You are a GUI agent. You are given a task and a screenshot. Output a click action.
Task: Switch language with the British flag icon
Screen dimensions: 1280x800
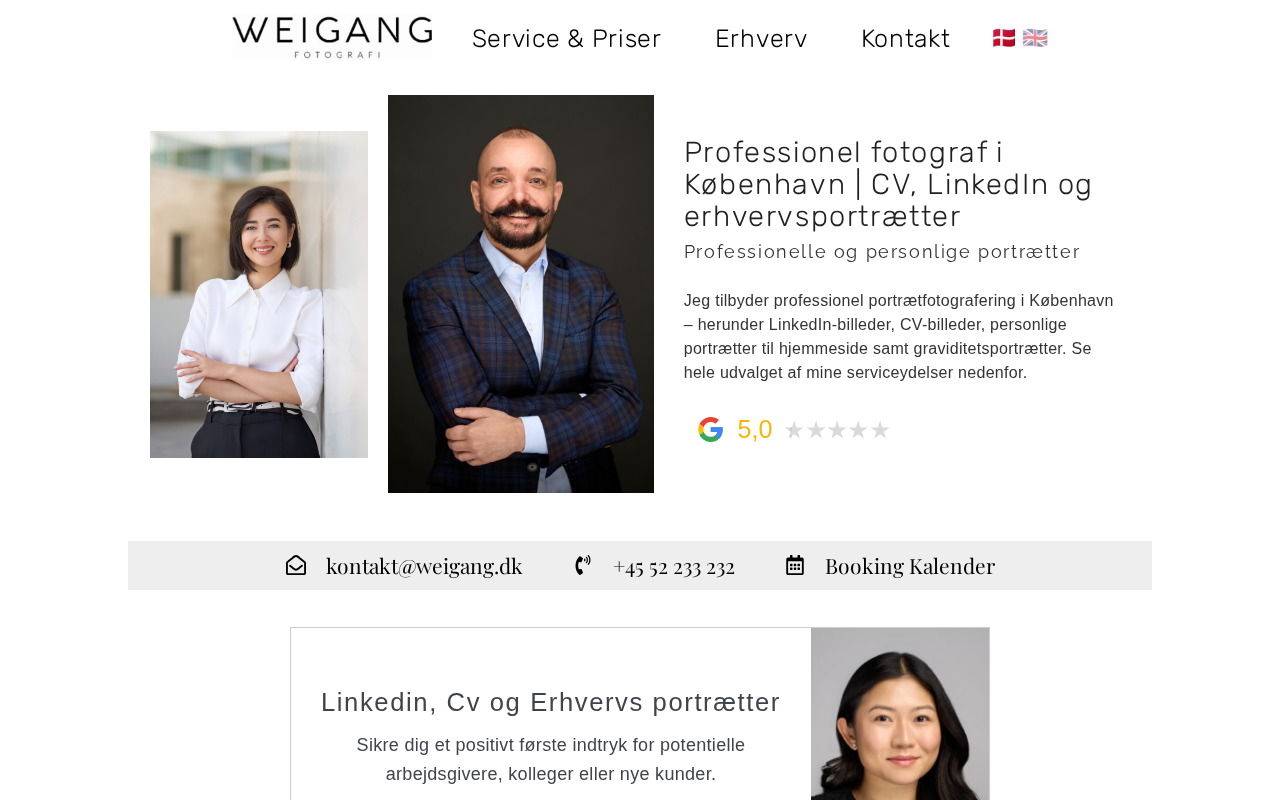point(1035,38)
